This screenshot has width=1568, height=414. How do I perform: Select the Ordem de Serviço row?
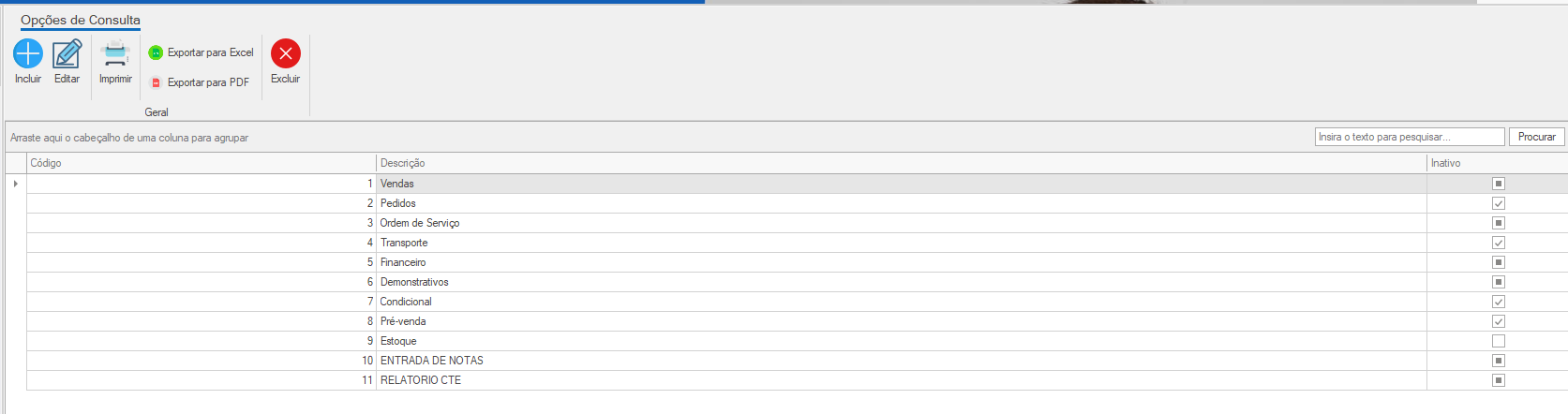click(420, 223)
